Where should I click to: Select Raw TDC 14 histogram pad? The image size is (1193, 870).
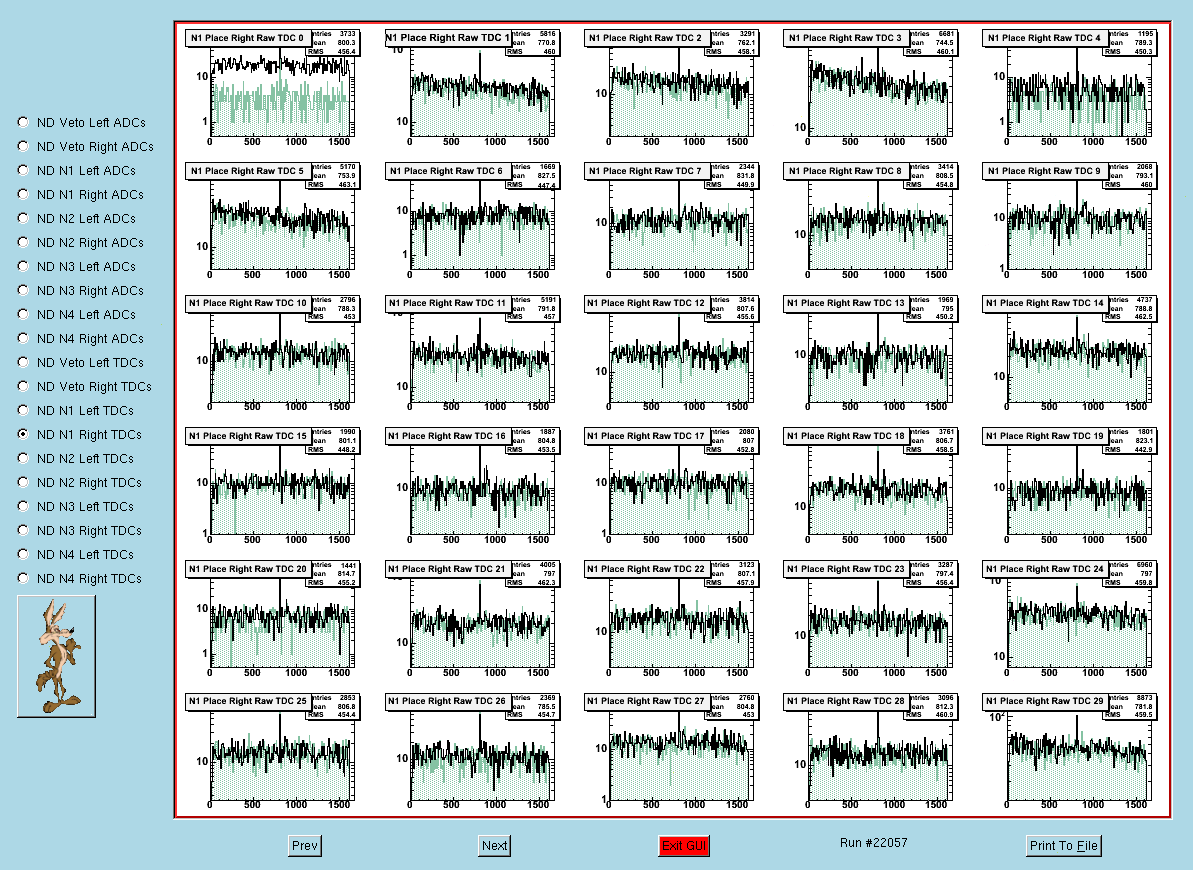pyautogui.click(x=1068, y=352)
